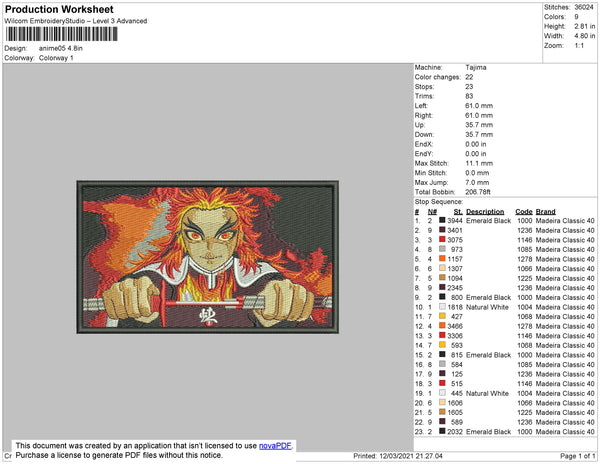600x464 pixels.
Task: Click the total stitches value "36024"
Action: (584, 7)
